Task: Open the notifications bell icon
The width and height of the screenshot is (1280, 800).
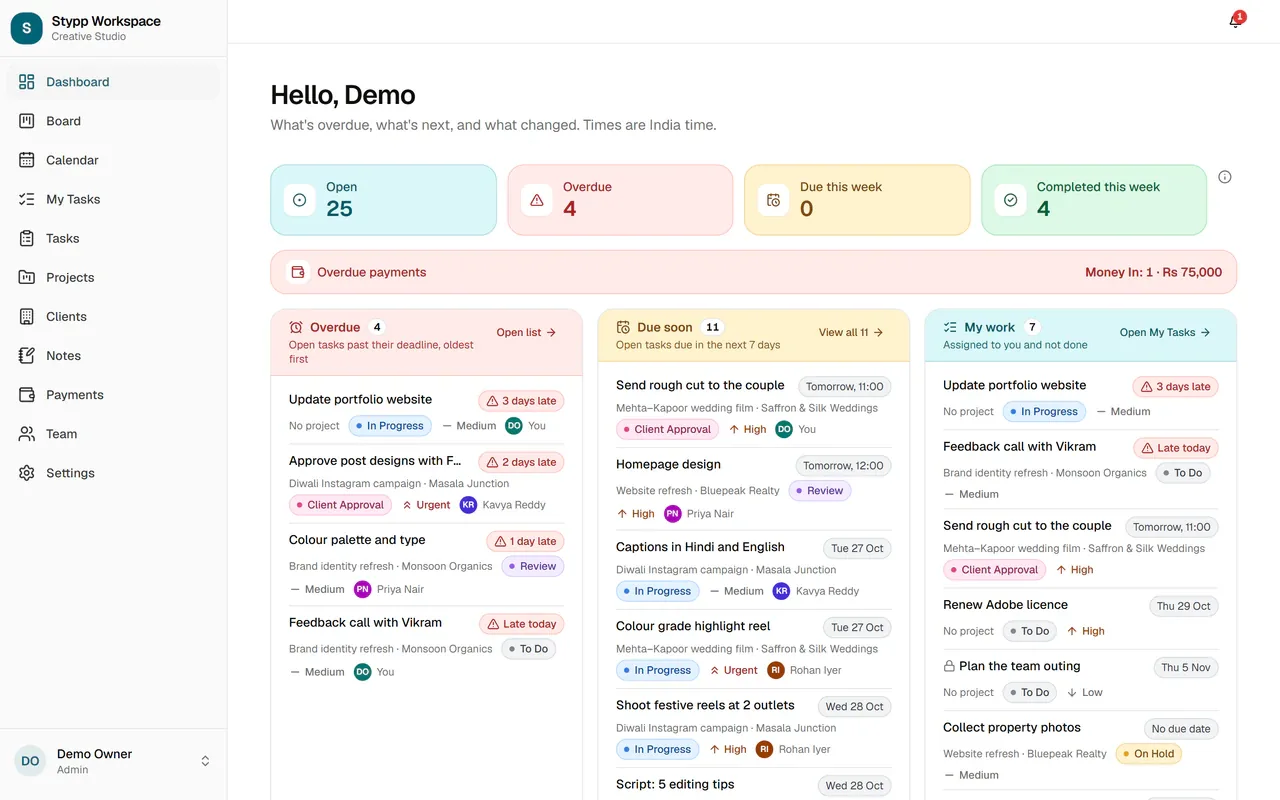Action: [x=1236, y=21]
